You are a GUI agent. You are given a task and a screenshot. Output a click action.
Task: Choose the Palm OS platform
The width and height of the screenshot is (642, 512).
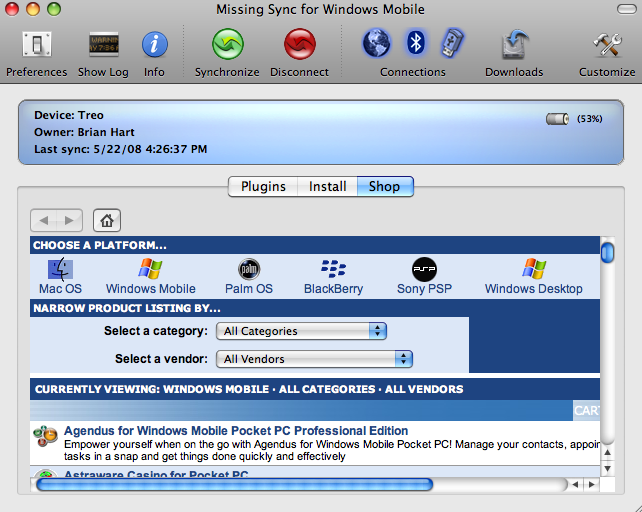[249, 270]
